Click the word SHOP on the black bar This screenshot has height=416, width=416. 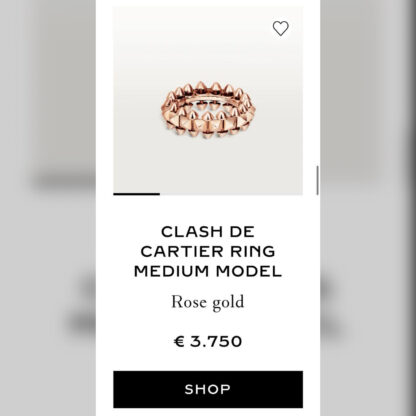point(208,389)
